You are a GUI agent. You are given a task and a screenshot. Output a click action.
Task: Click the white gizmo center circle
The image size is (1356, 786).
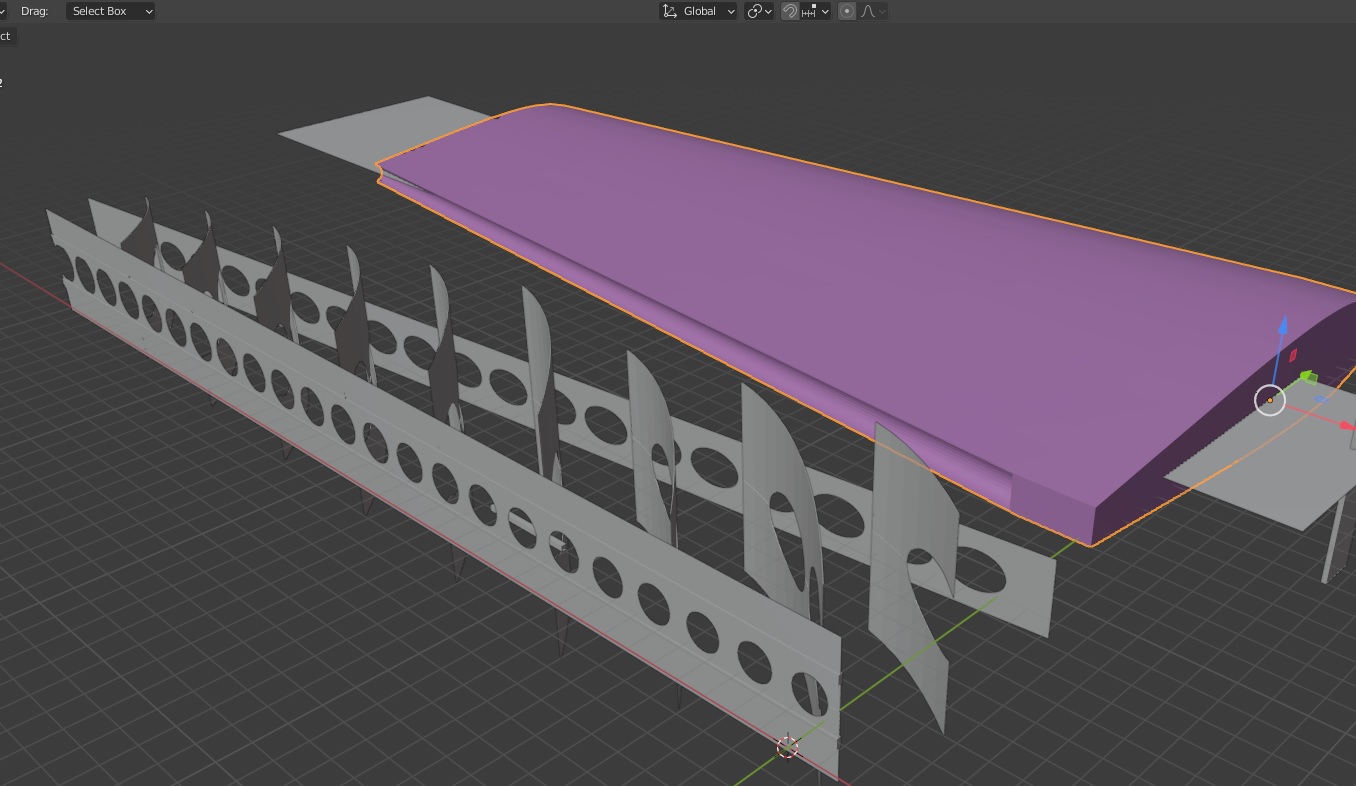1270,401
